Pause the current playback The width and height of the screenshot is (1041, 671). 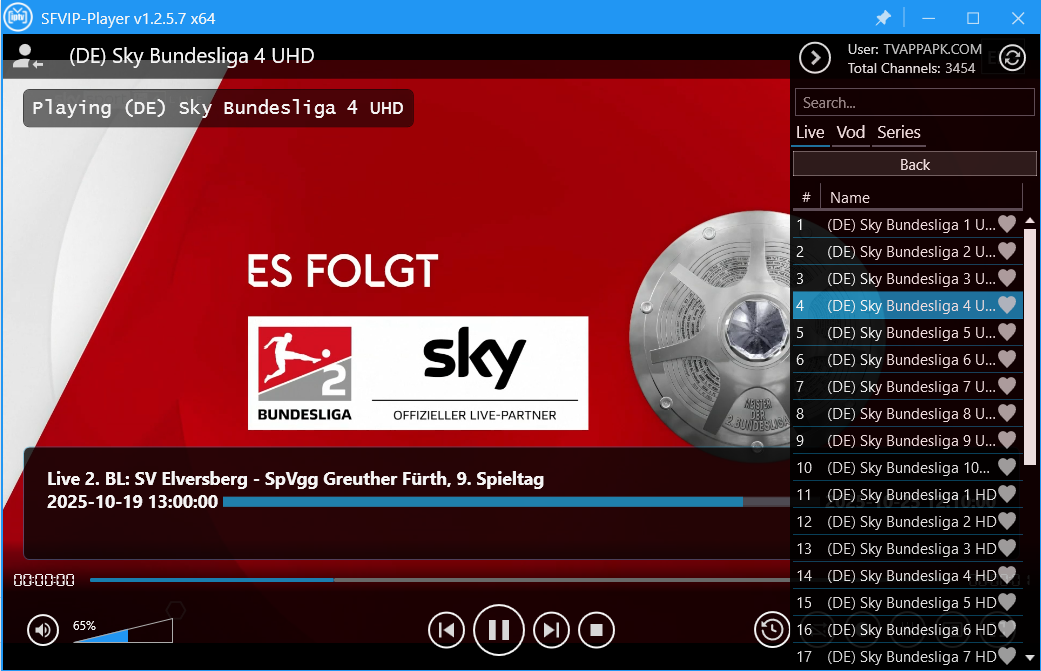499,629
